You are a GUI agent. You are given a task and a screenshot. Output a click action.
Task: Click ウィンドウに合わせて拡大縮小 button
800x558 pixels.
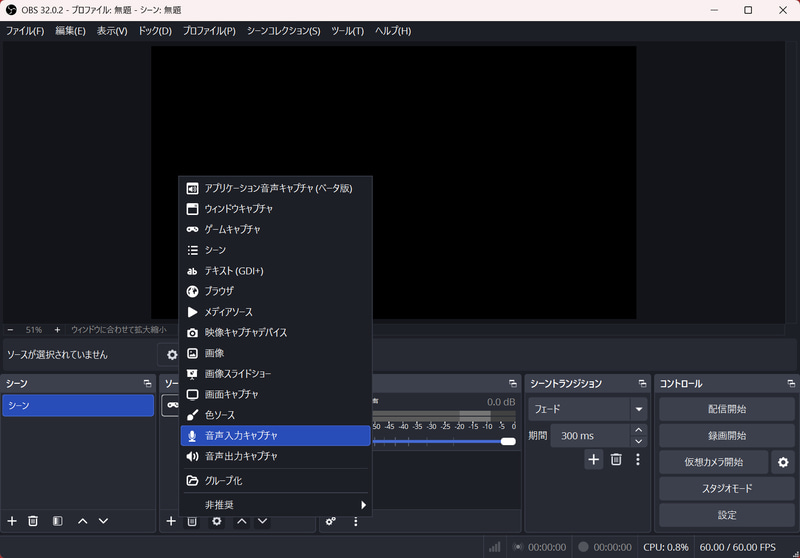pos(119,330)
